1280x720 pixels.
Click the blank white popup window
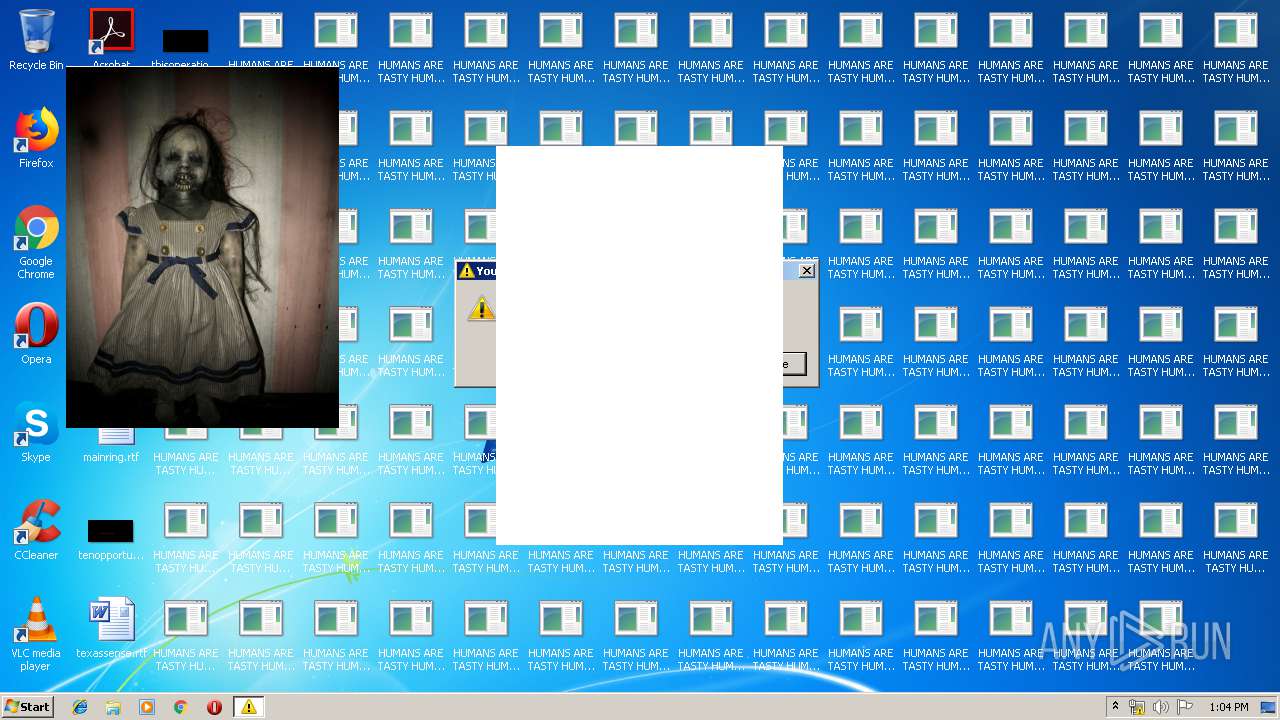(x=639, y=345)
